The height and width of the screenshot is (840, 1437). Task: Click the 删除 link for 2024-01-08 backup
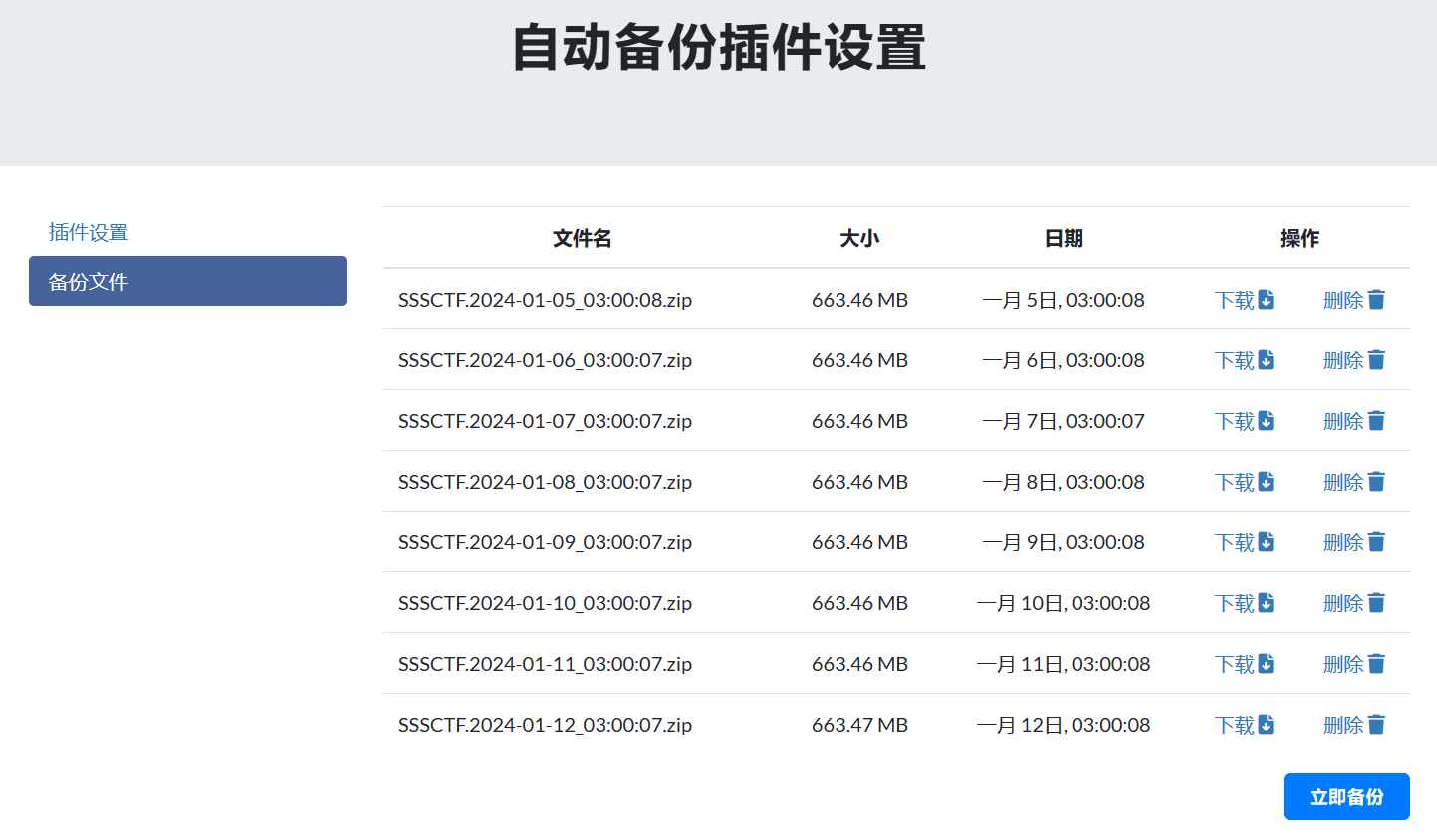1342,482
